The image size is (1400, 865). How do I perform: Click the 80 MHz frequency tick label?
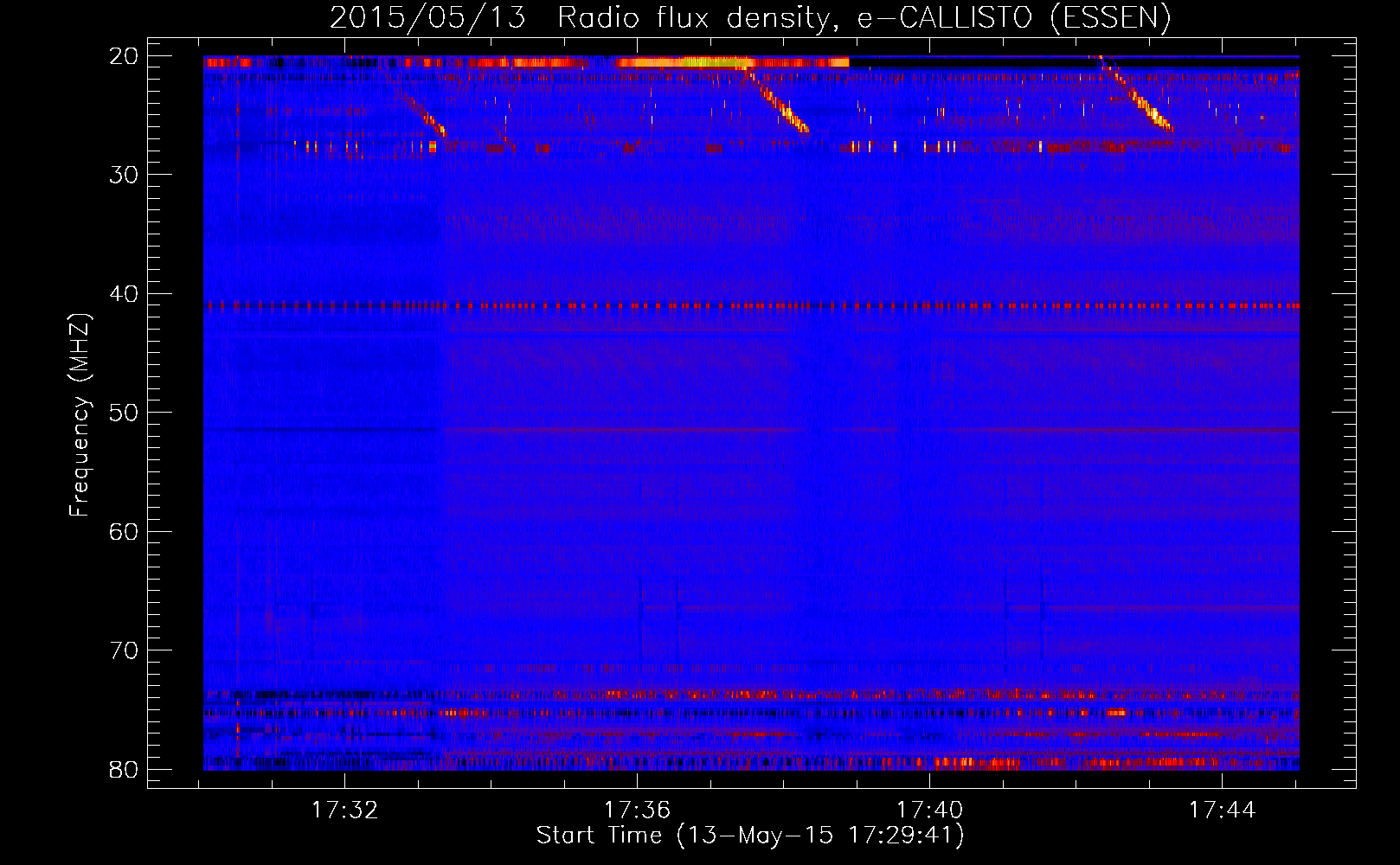tap(124, 769)
